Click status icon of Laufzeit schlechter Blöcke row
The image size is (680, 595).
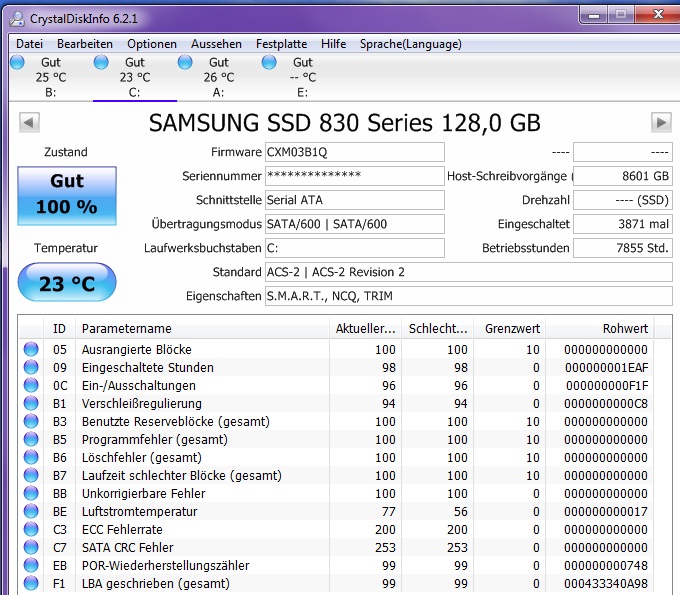tap(31, 475)
